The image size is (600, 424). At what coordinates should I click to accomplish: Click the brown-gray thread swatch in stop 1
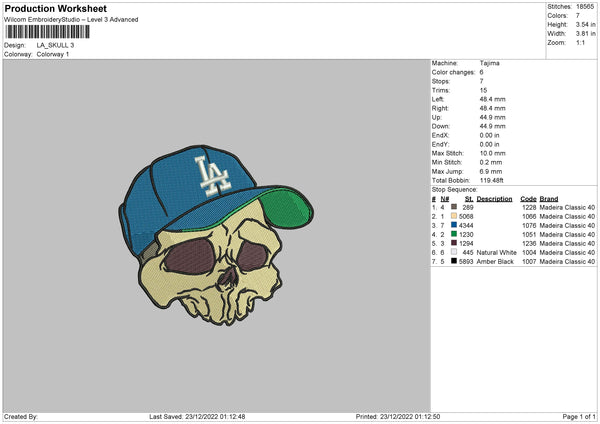pyautogui.click(x=454, y=207)
